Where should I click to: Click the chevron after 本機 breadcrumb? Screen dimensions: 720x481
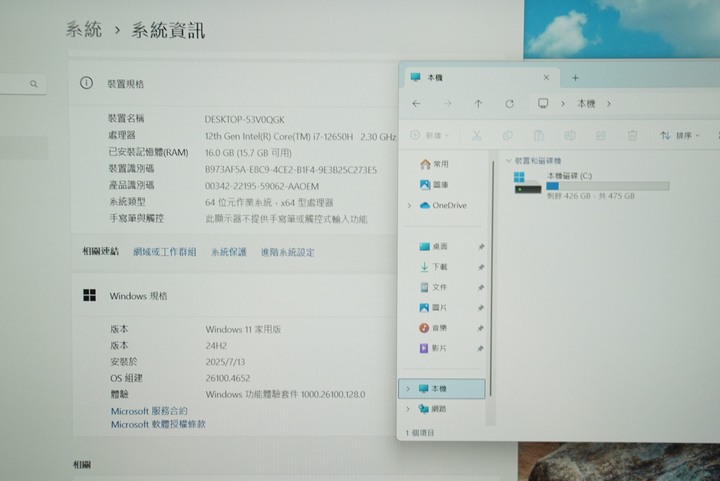click(609, 104)
